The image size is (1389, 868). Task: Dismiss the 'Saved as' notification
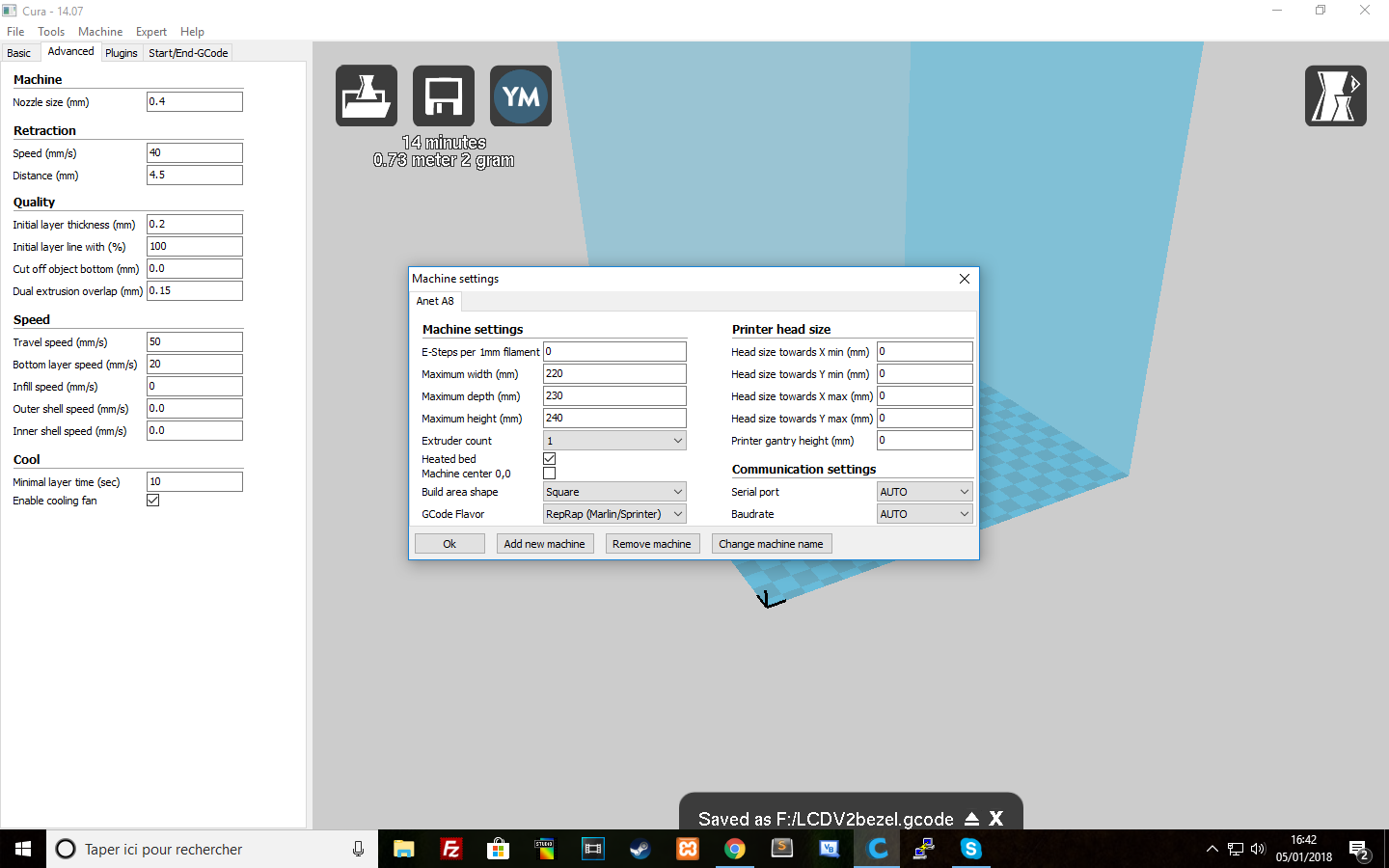click(996, 819)
